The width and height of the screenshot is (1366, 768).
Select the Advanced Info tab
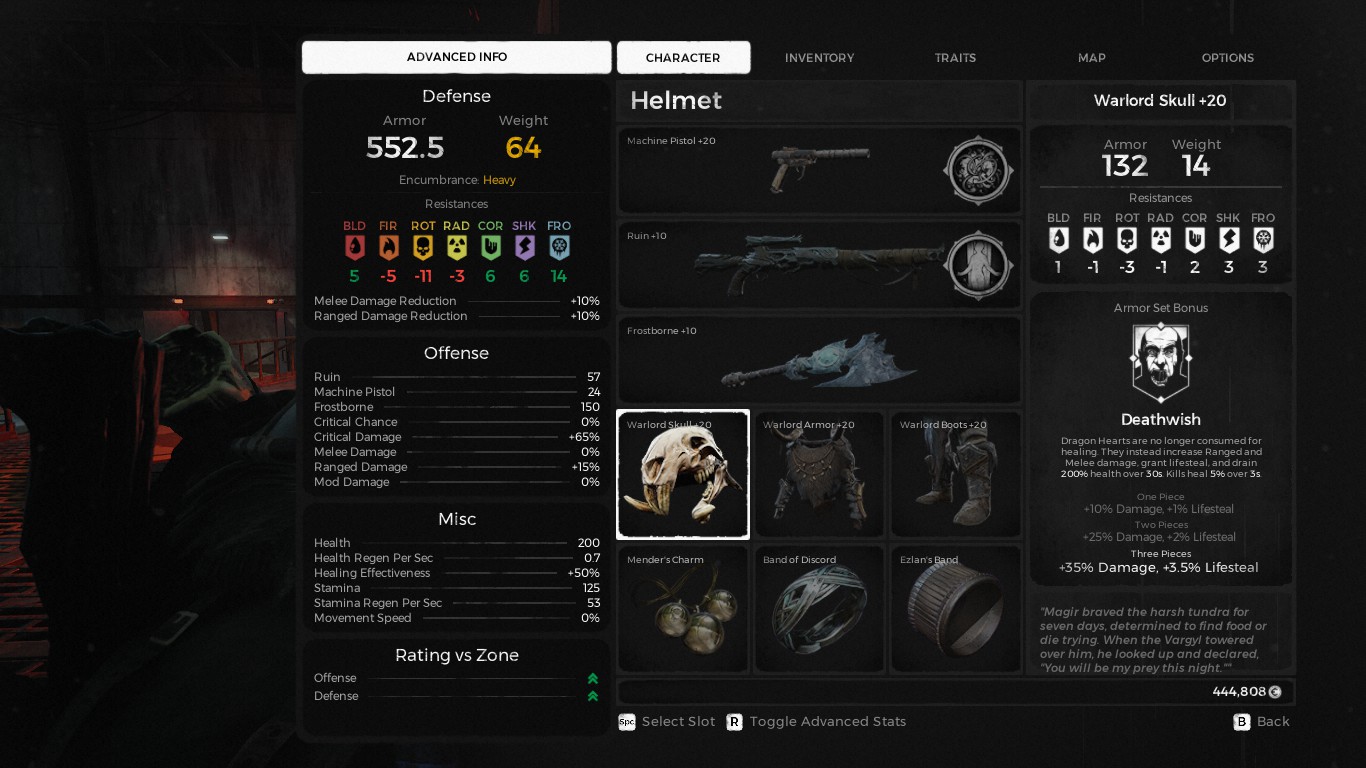tap(457, 57)
